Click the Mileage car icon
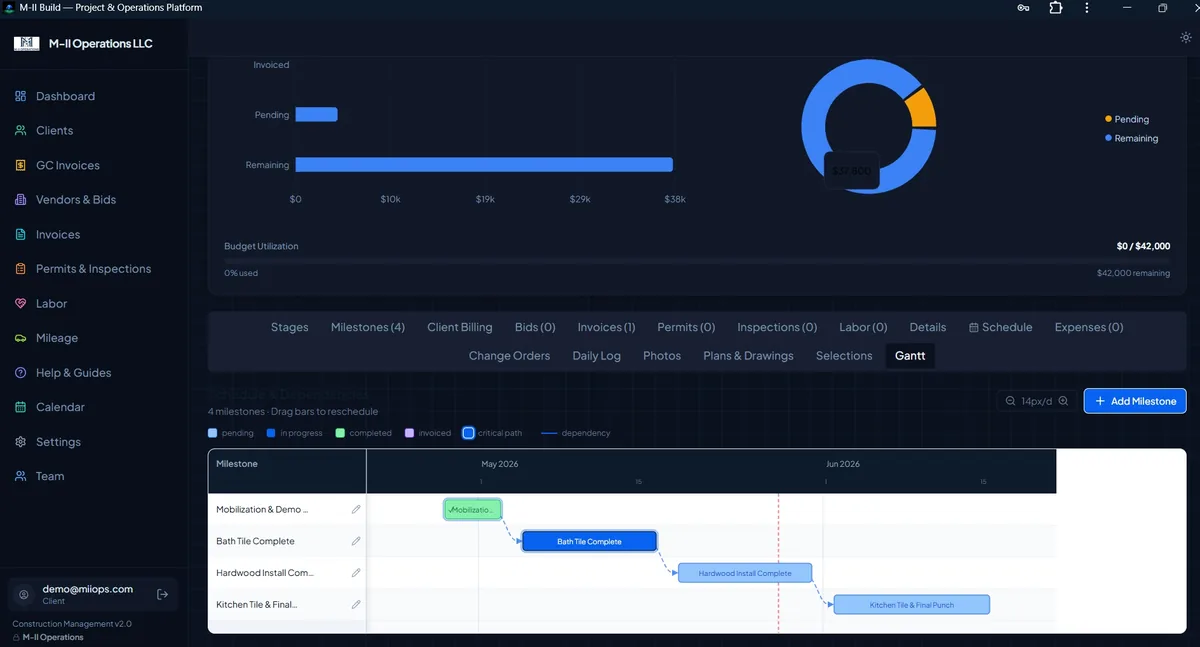The width and height of the screenshot is (1200, 647). point(21,338)
